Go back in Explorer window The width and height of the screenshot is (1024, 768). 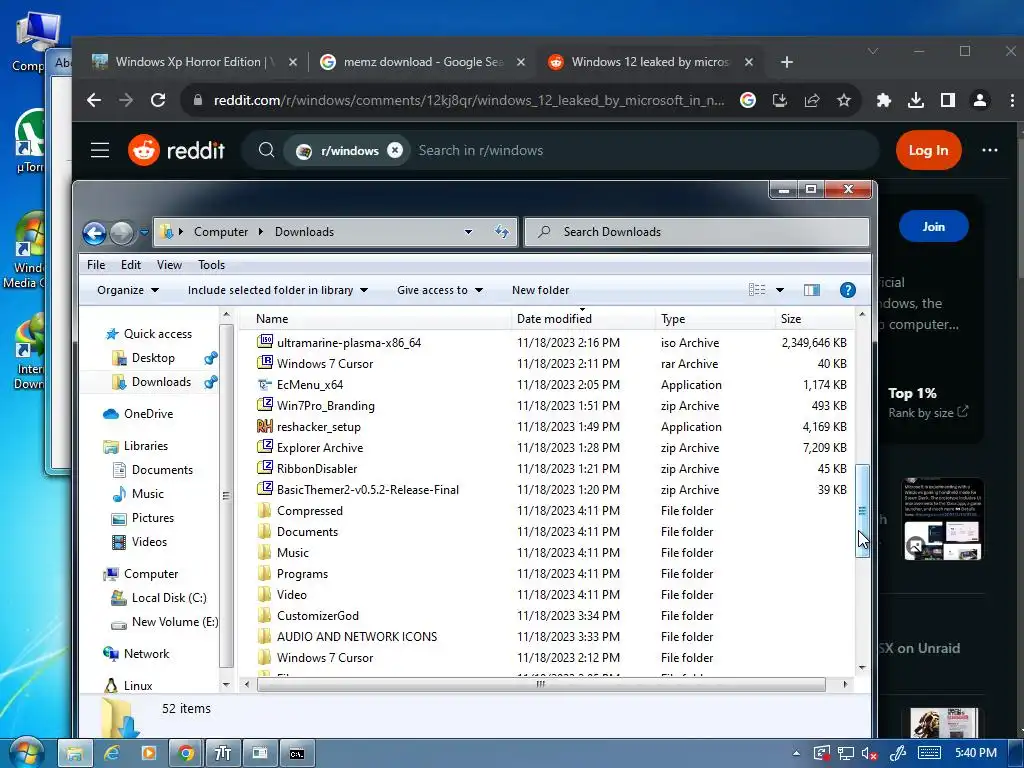click(x=95, y=232)
